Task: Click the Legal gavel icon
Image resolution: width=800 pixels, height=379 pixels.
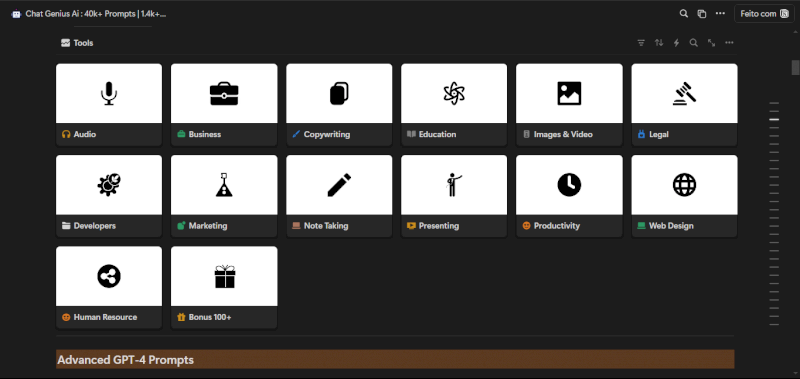Action: coord(684,93)
